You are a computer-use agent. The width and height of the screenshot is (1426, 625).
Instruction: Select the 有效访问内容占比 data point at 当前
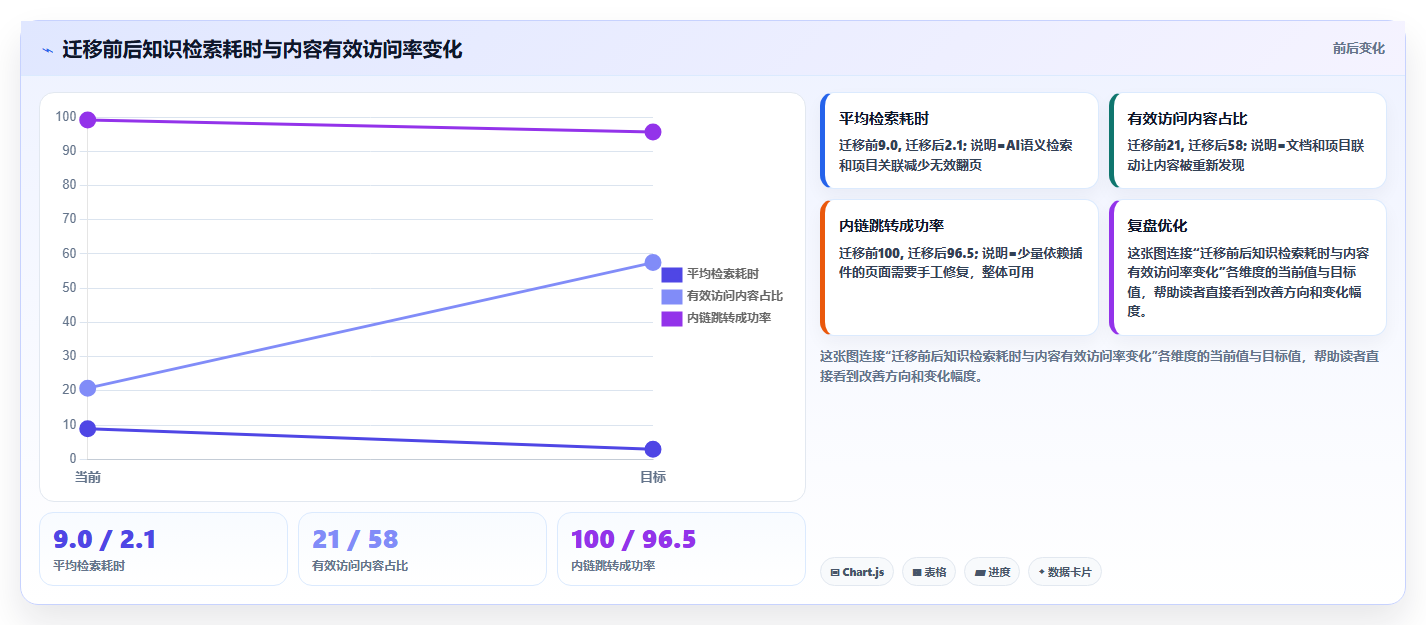[88, 388]
